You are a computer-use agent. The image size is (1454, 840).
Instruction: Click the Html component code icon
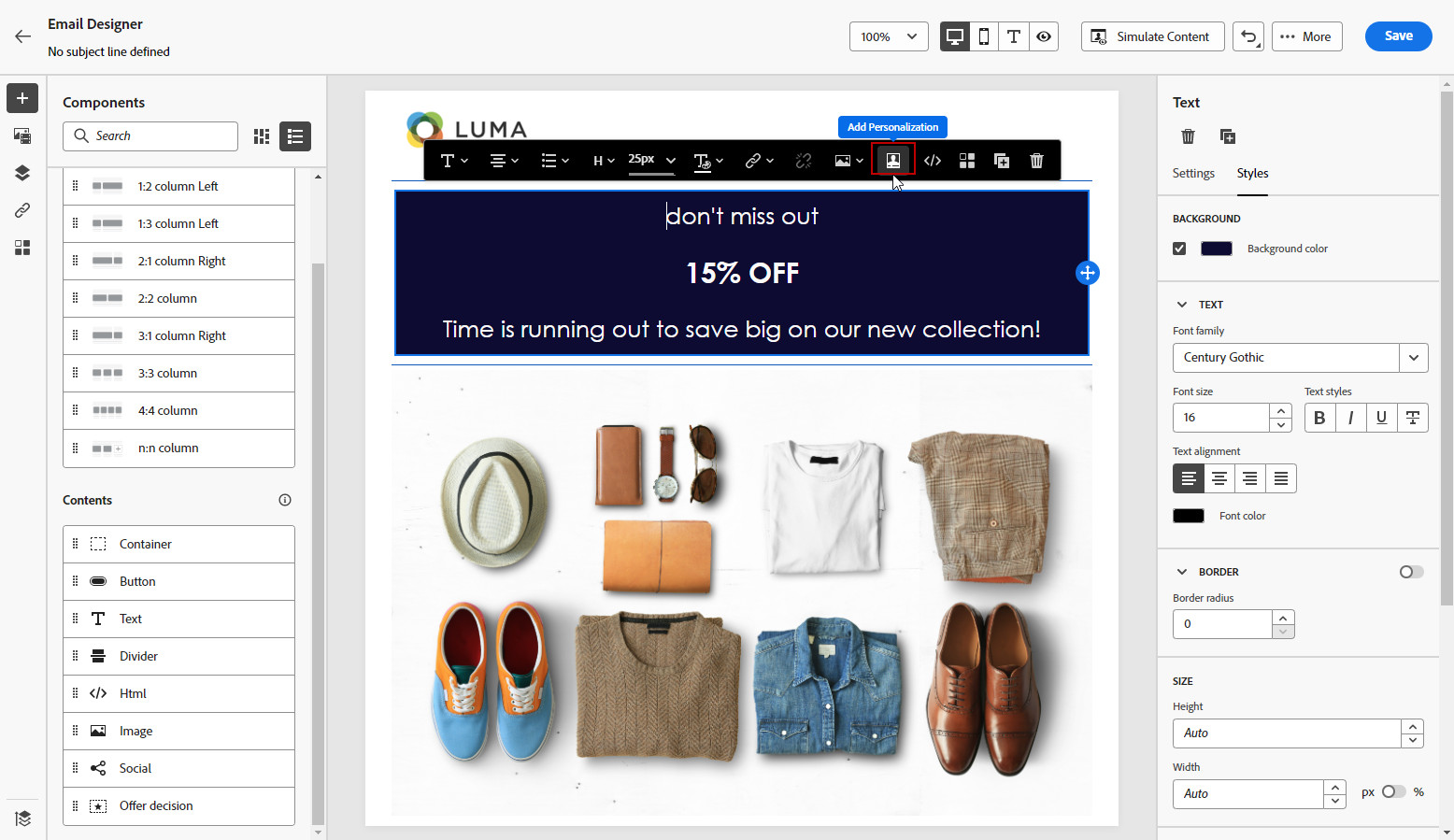(x=98, y=693)
